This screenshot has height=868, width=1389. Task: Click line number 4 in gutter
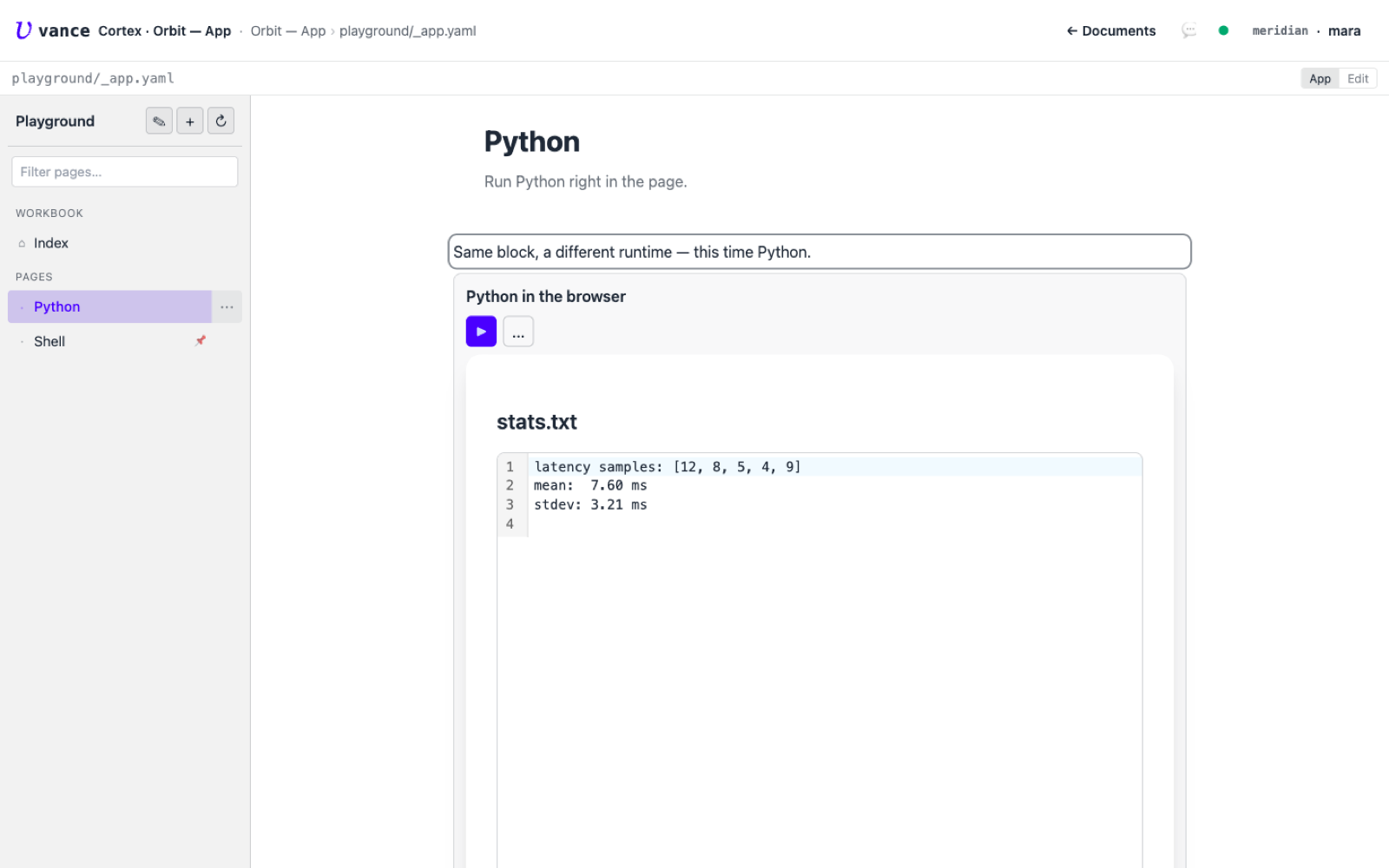click(x=510, y=524)
